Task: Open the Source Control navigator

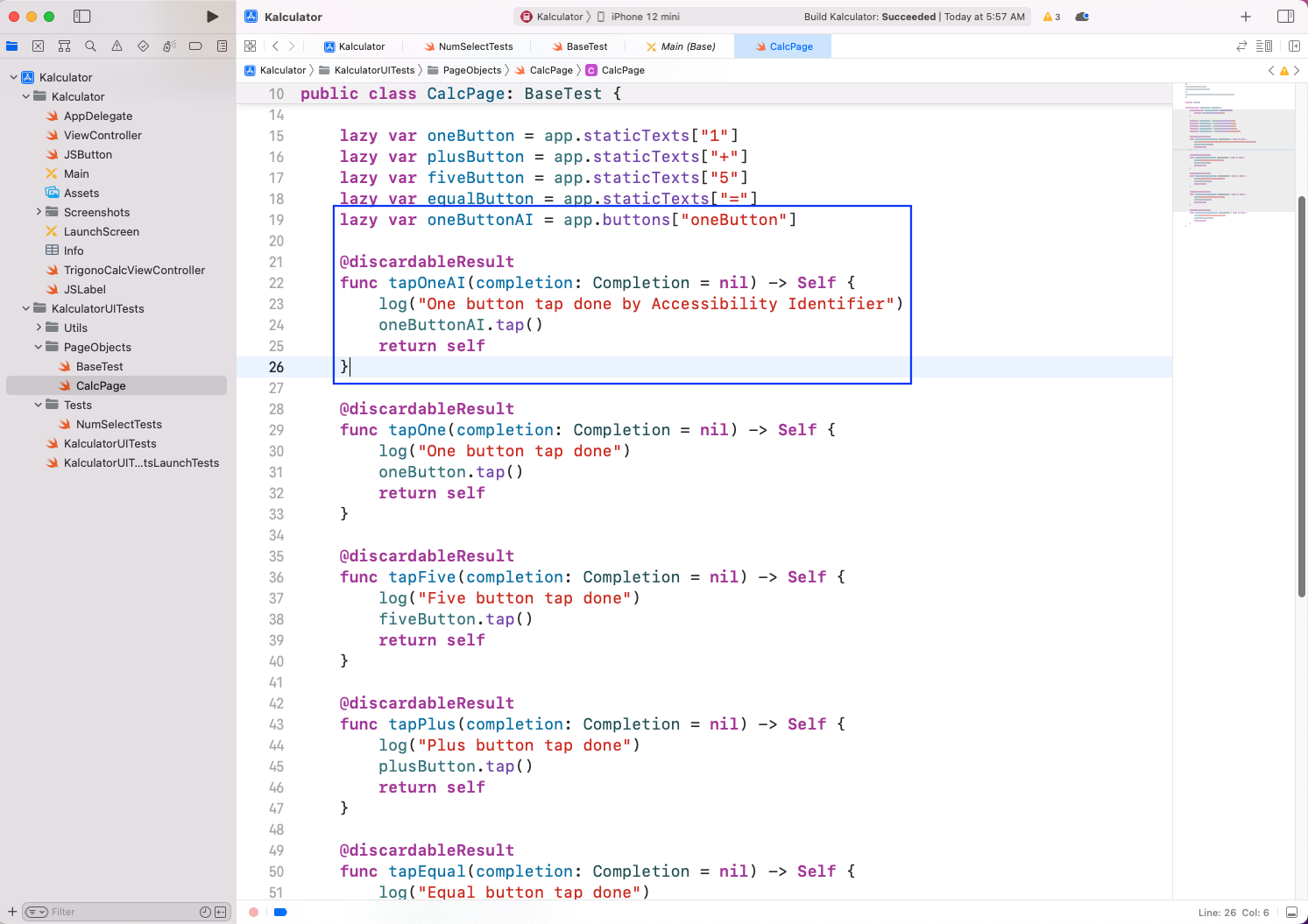Action: 38,46
